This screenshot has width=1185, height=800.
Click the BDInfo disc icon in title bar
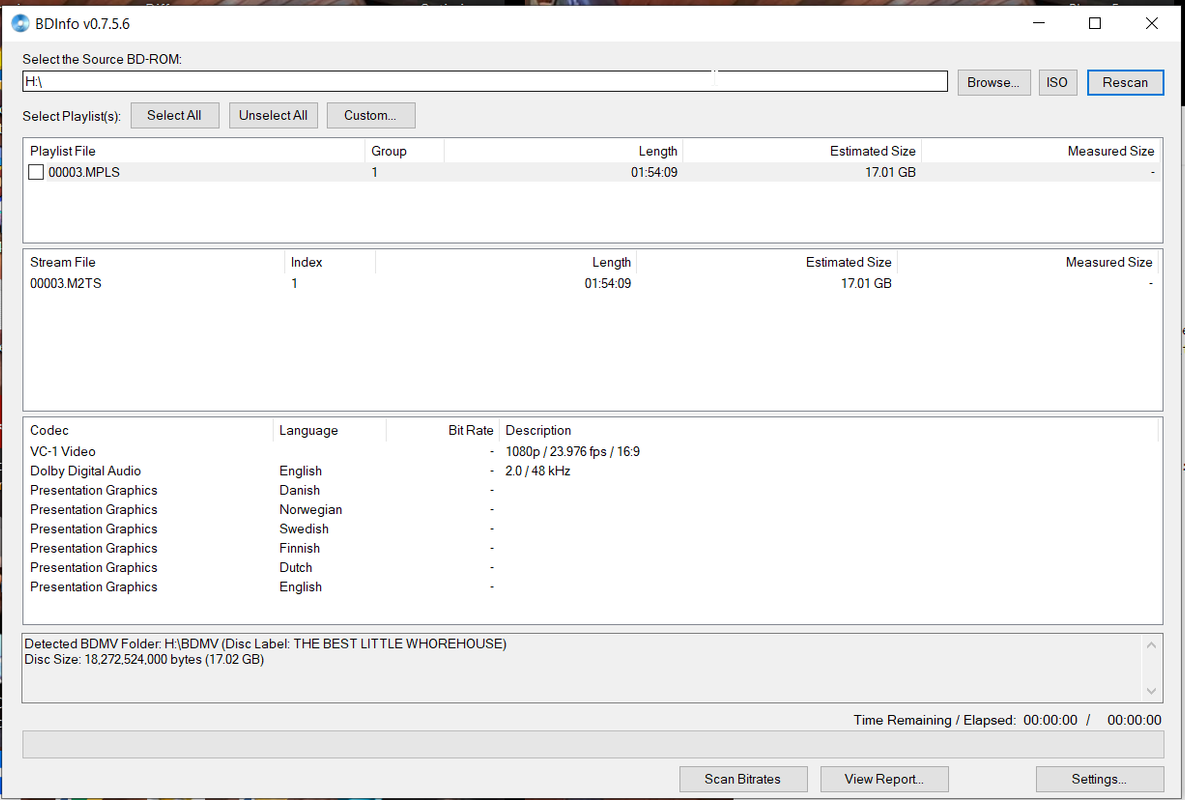click(20, 23)
